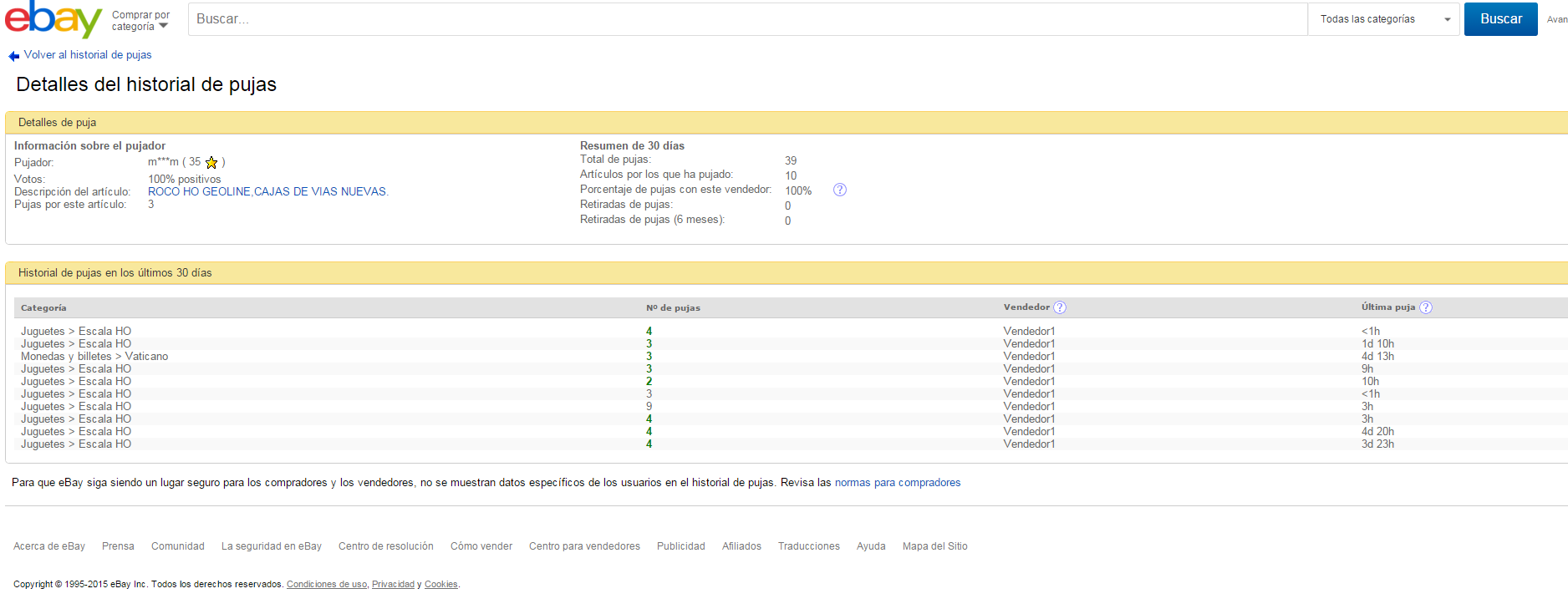Open the Todas las categorías dropdown
The image size is (1568, 614).
pos(1383,19)
